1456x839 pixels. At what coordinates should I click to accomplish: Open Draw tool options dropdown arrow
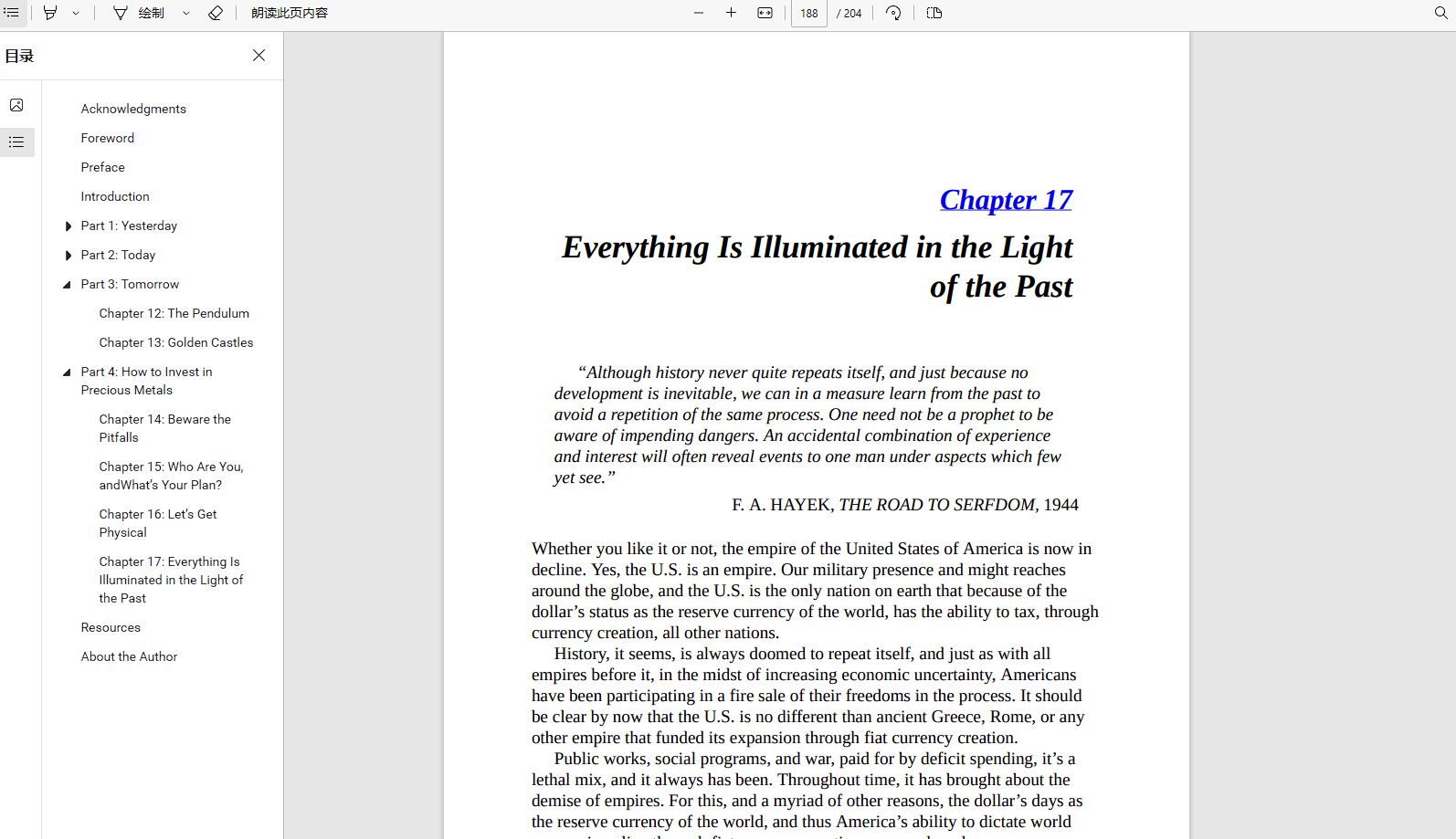186,13
